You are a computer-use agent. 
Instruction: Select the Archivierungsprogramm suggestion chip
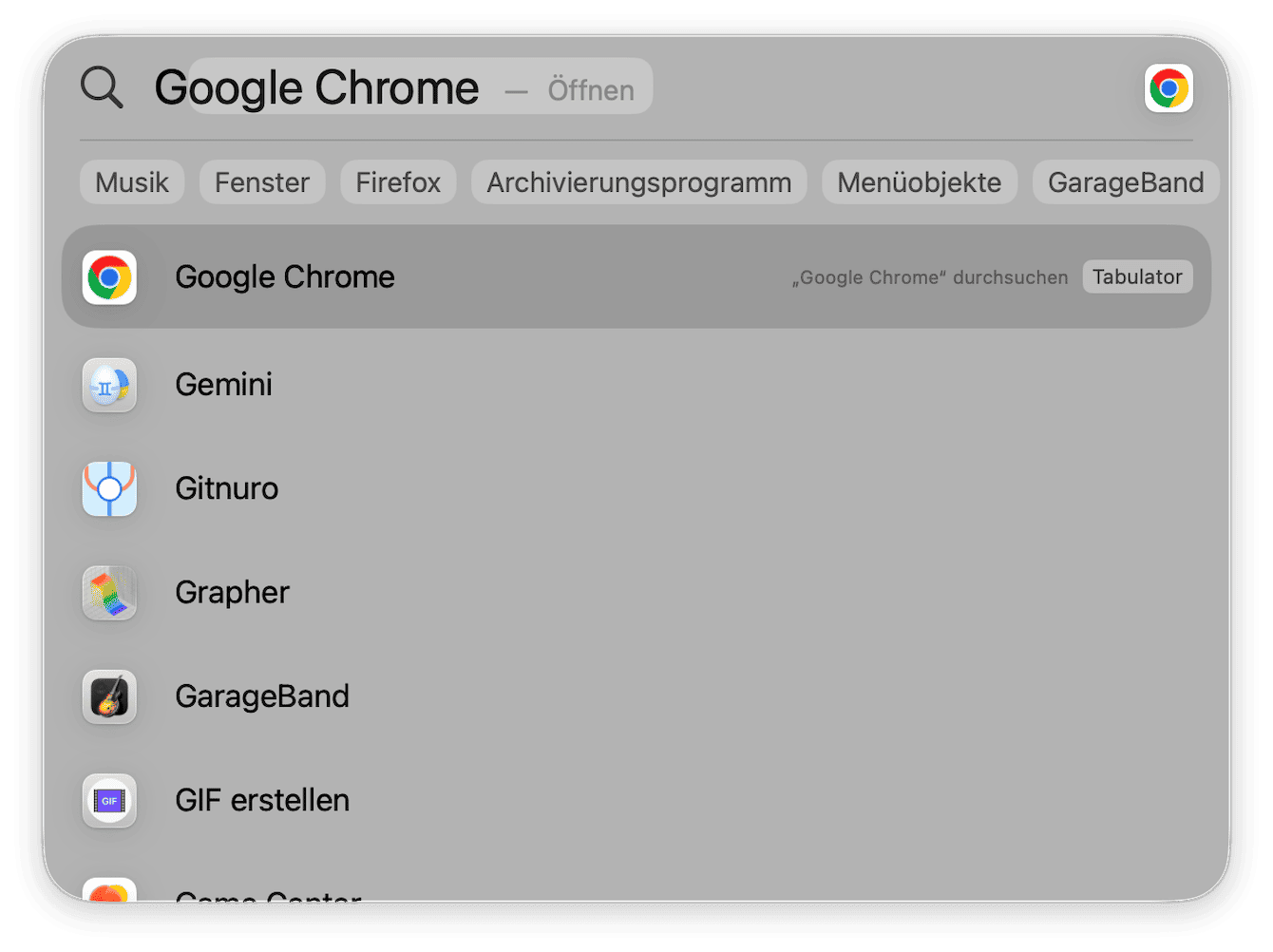tap(638, 182)
